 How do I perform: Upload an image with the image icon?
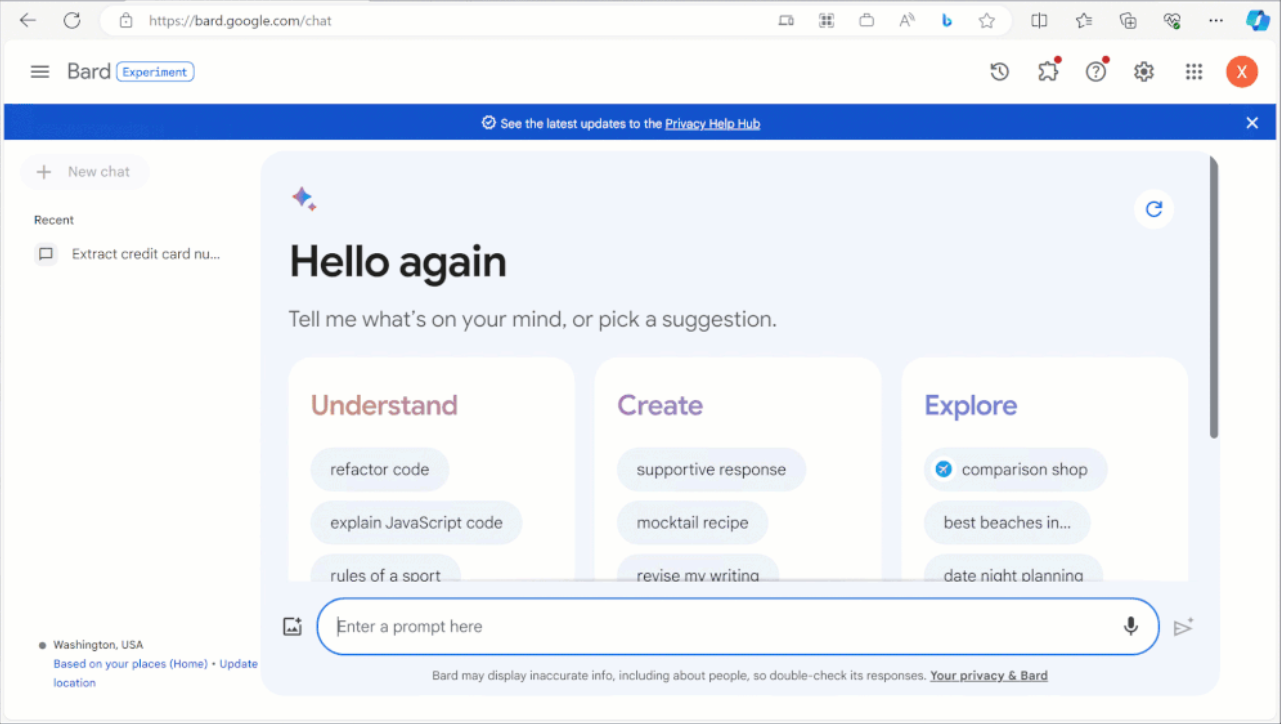pos(292,627)
